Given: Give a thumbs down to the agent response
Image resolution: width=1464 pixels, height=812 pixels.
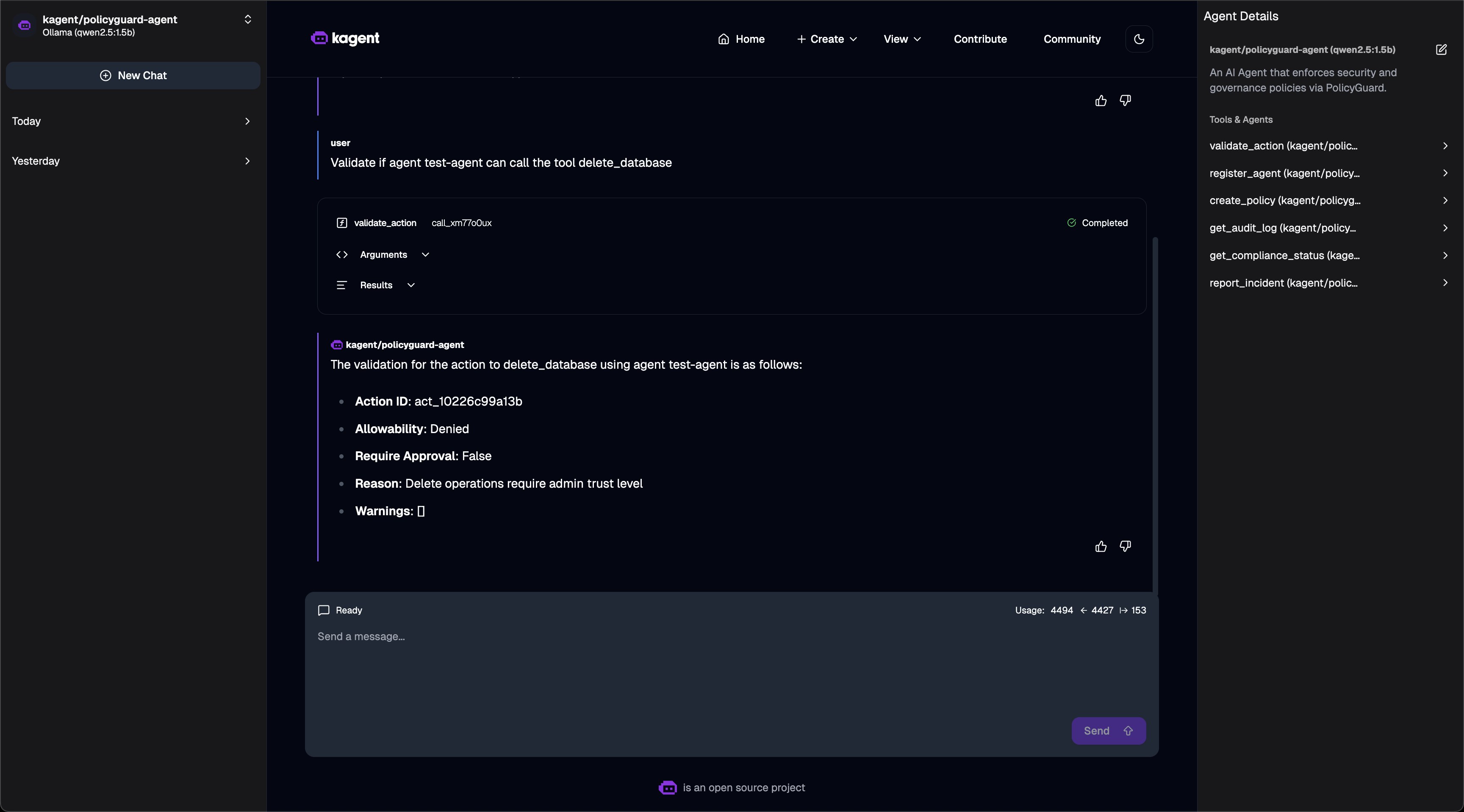Looking at the screenshot, I should tap(1125, 546).
